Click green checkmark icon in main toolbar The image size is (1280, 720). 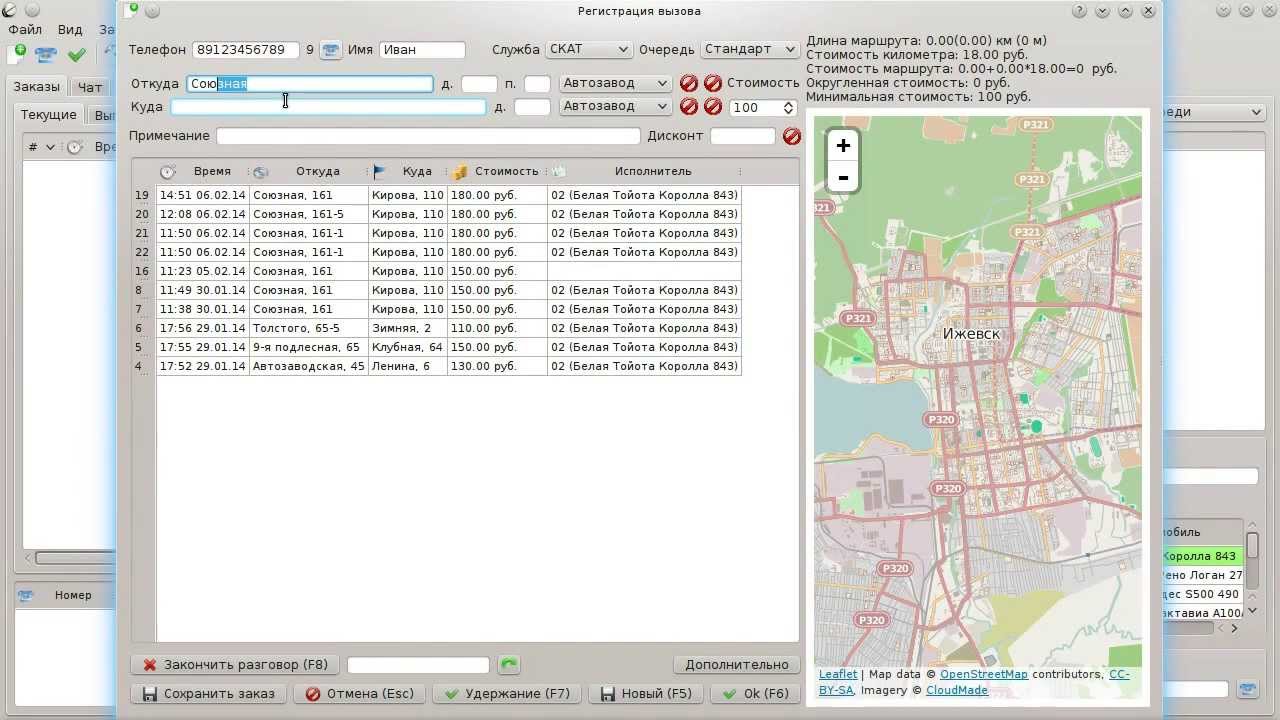click(77, 54)
